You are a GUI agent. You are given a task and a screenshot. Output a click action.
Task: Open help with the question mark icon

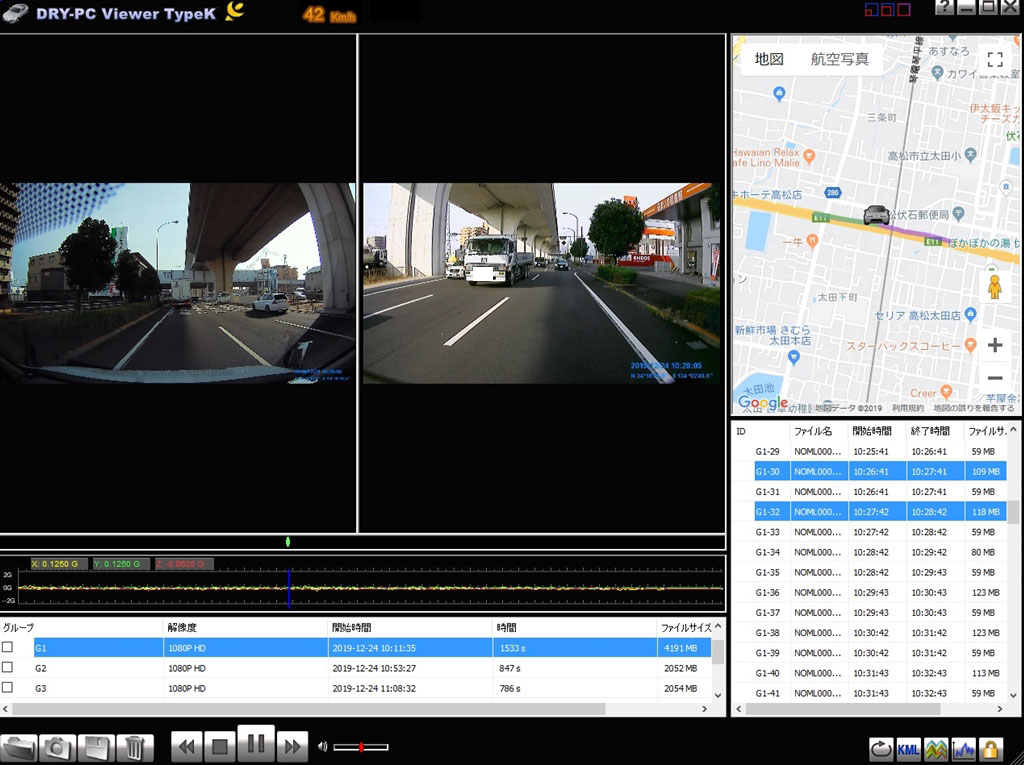coord(945,7)
